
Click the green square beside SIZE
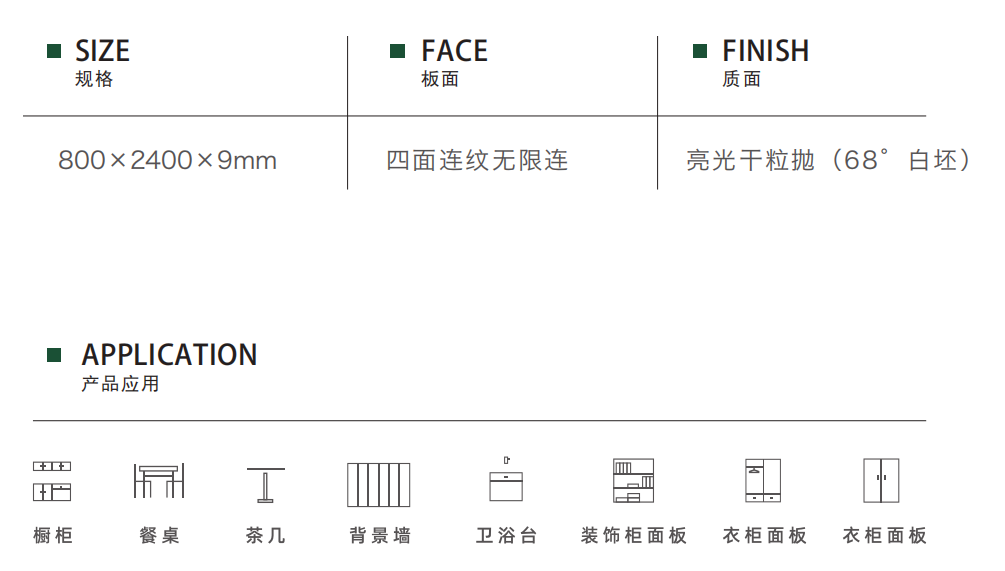point(54,51)
